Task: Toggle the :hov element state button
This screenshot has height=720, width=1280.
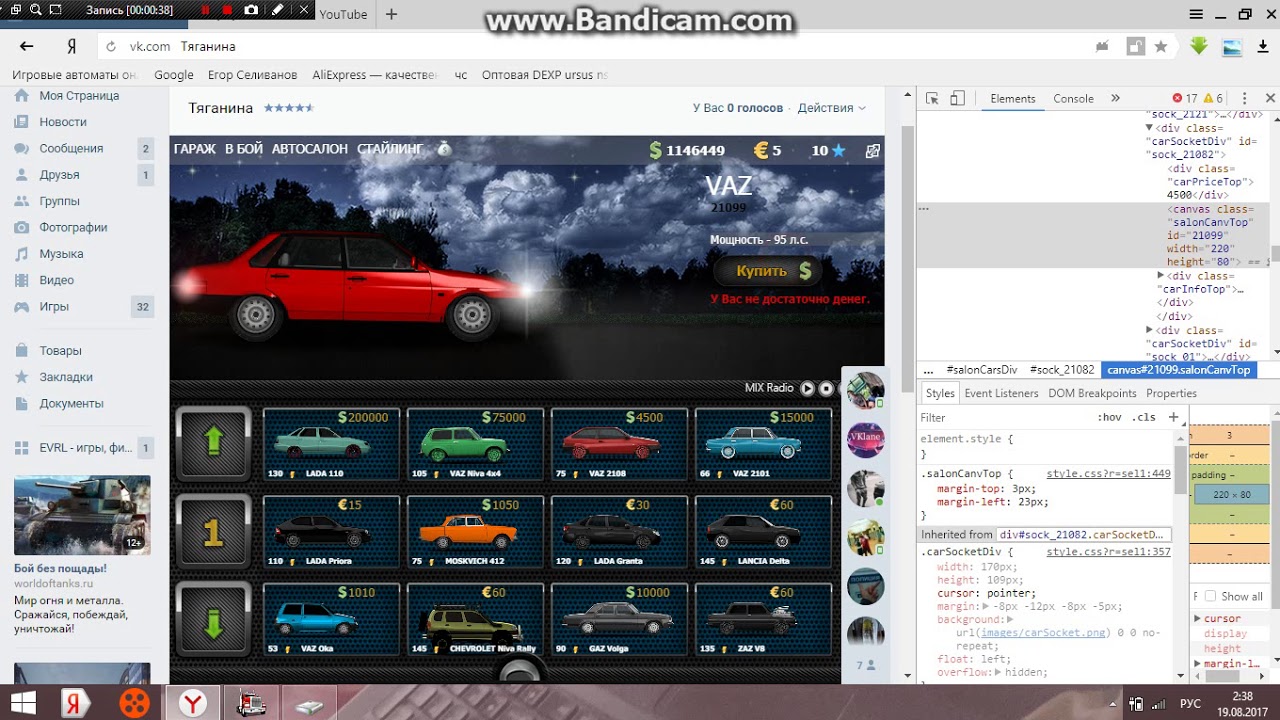Action: pyautogui.click(x=1109, y=417)
